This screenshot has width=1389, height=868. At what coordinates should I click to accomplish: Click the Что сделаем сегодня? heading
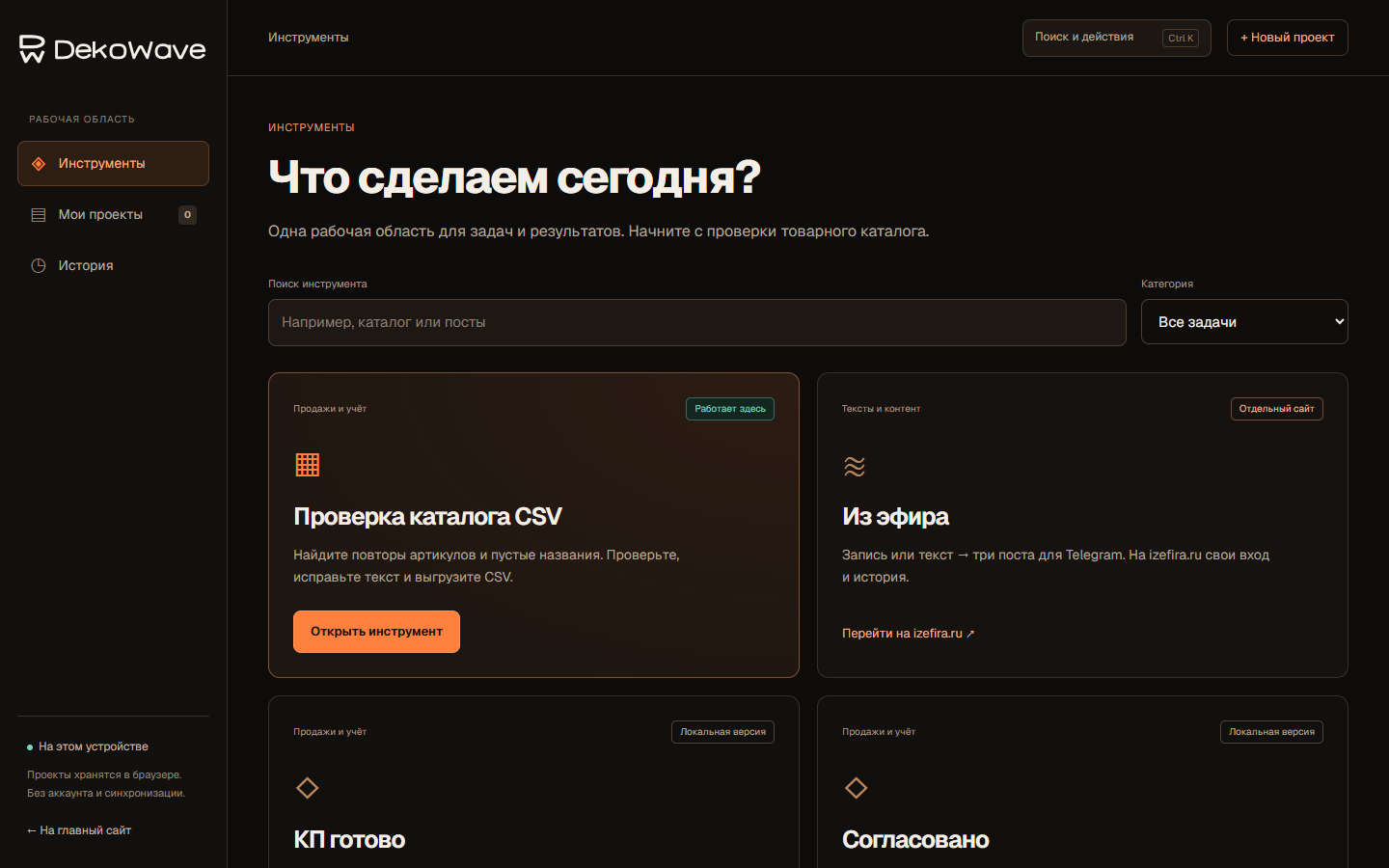(514, 177)
